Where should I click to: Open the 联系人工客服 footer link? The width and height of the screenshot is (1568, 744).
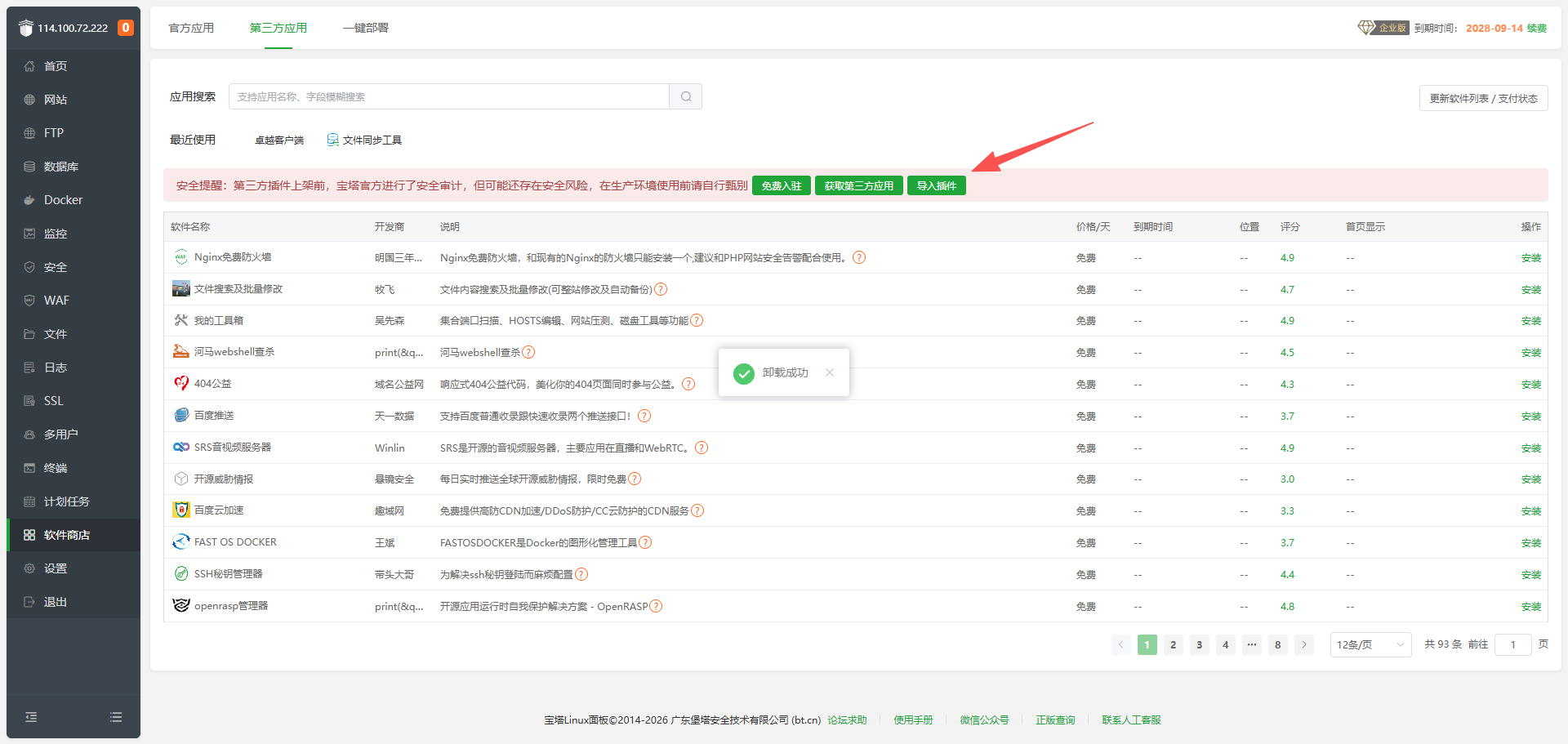click(x=1131, y=719)
